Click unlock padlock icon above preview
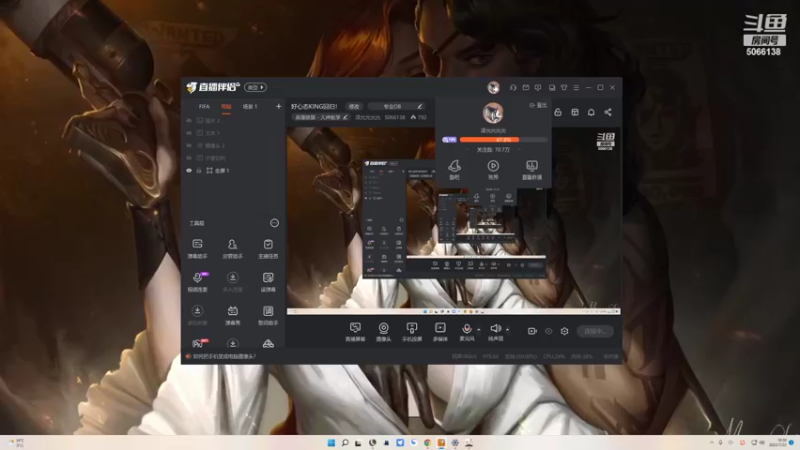The image size is (800, 450). coord(558,112)
